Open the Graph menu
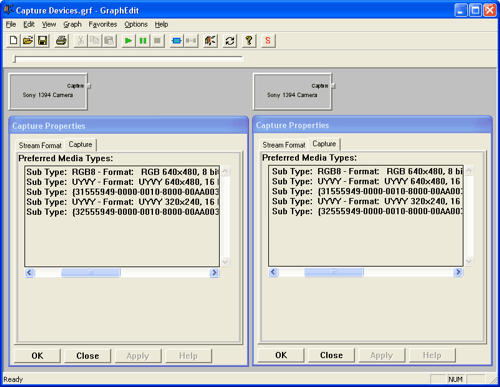Screen dimensions: 500x387 (x=72, y=24)
